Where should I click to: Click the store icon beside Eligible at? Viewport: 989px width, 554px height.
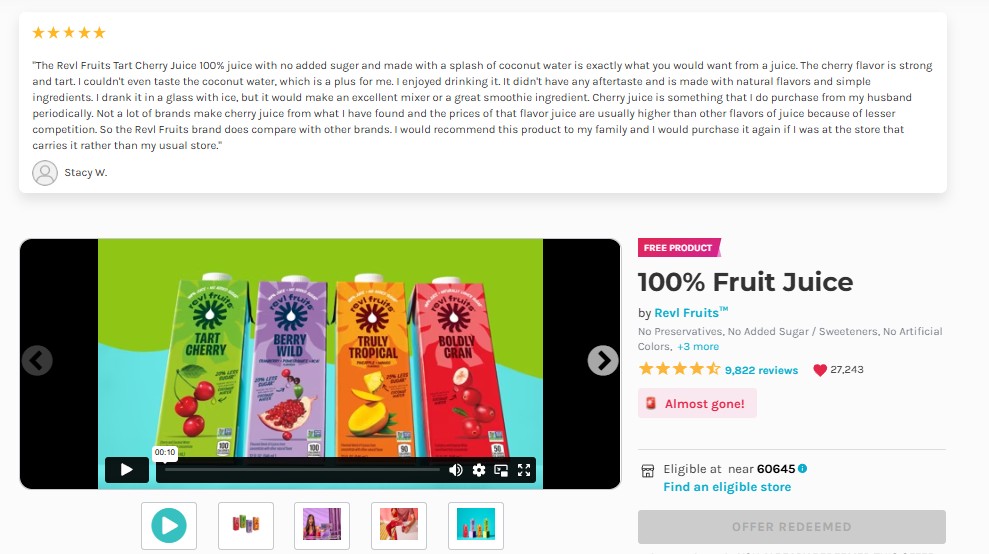point(648,471)
